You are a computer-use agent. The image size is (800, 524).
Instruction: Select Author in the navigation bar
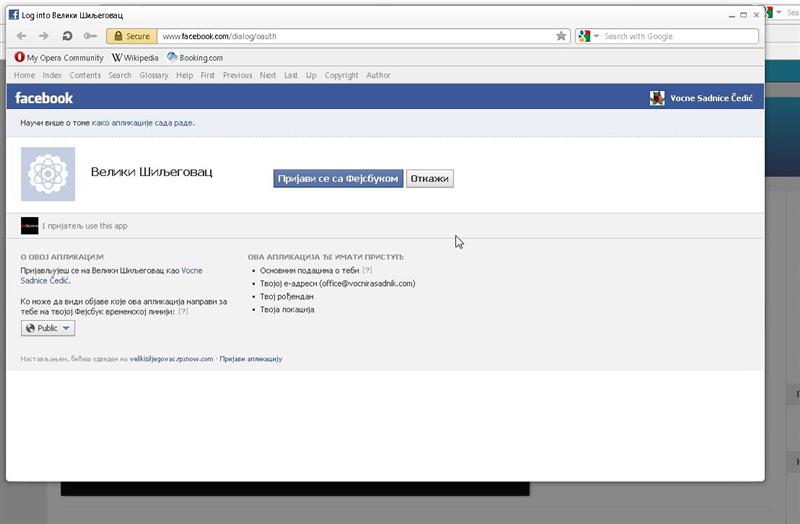(x=378, y=75)
